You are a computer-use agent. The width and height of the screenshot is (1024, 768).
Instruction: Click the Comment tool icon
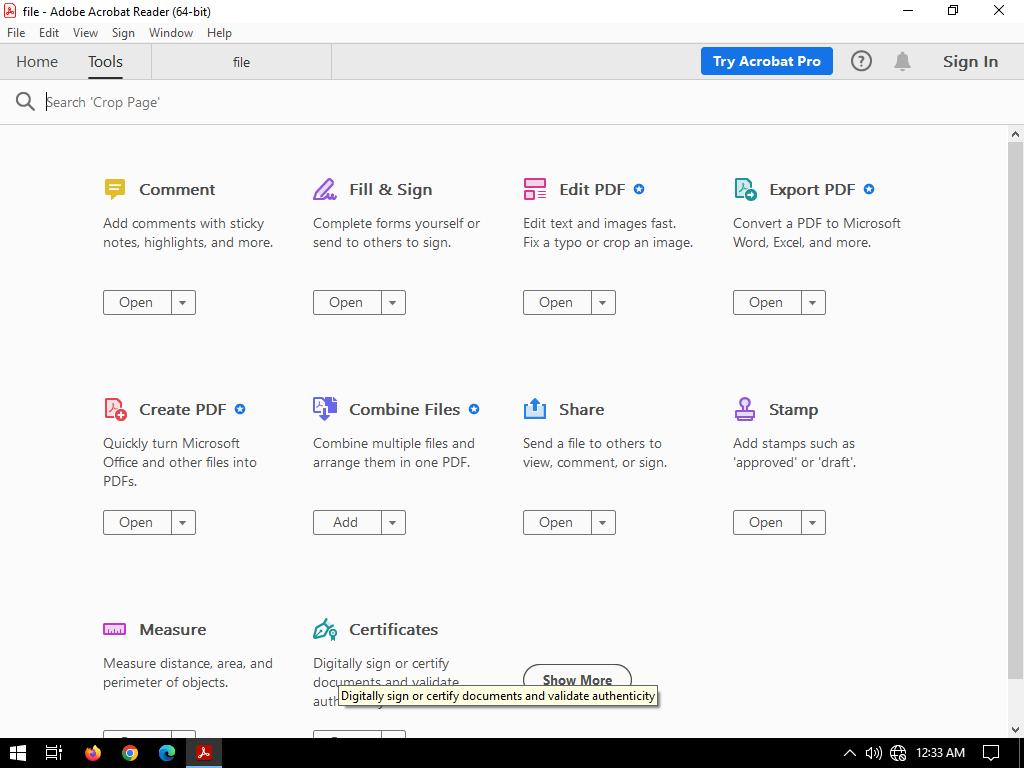[115, 189]
